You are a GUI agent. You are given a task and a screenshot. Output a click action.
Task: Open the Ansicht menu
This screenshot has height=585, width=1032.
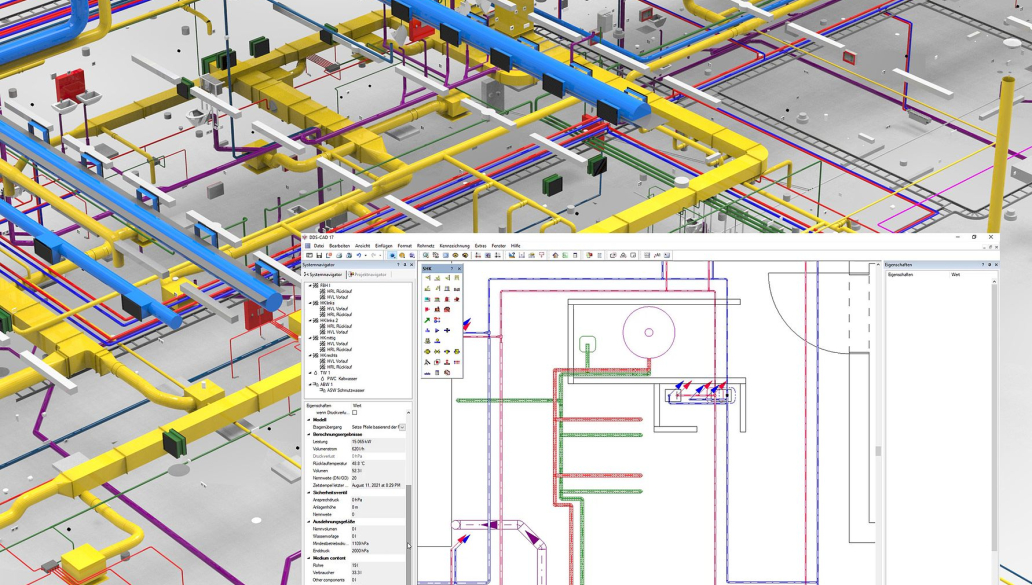coord(363,246)
